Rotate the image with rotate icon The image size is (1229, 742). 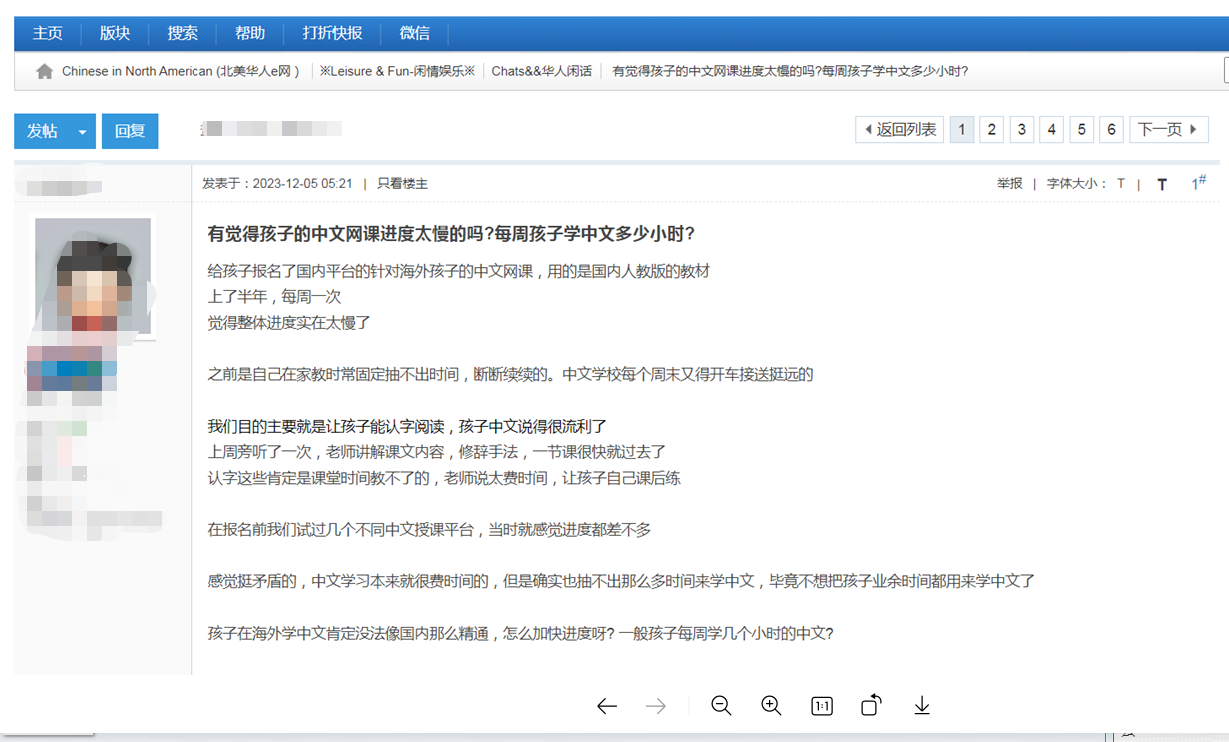[x=871, y=706]
